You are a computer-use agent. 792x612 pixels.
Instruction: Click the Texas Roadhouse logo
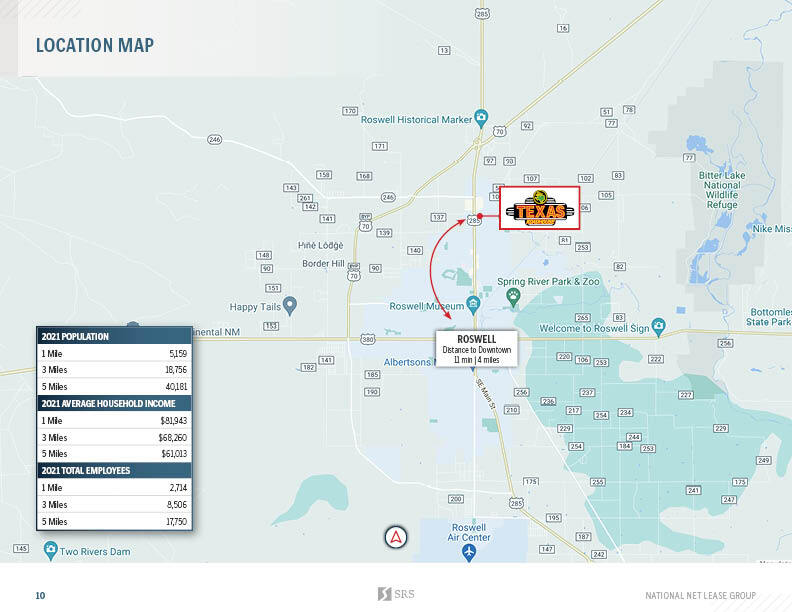(539, 208)
